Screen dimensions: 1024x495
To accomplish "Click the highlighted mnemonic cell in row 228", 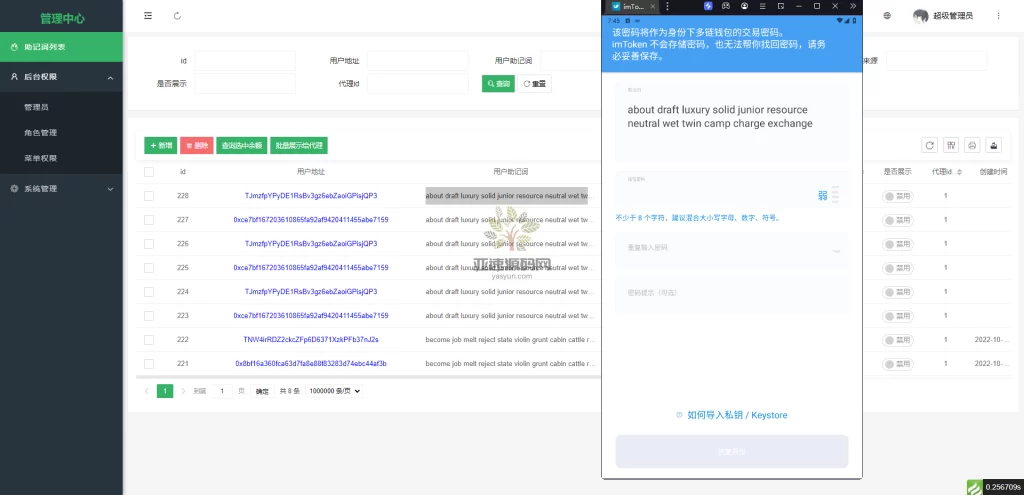I will [x=507, y=196].
